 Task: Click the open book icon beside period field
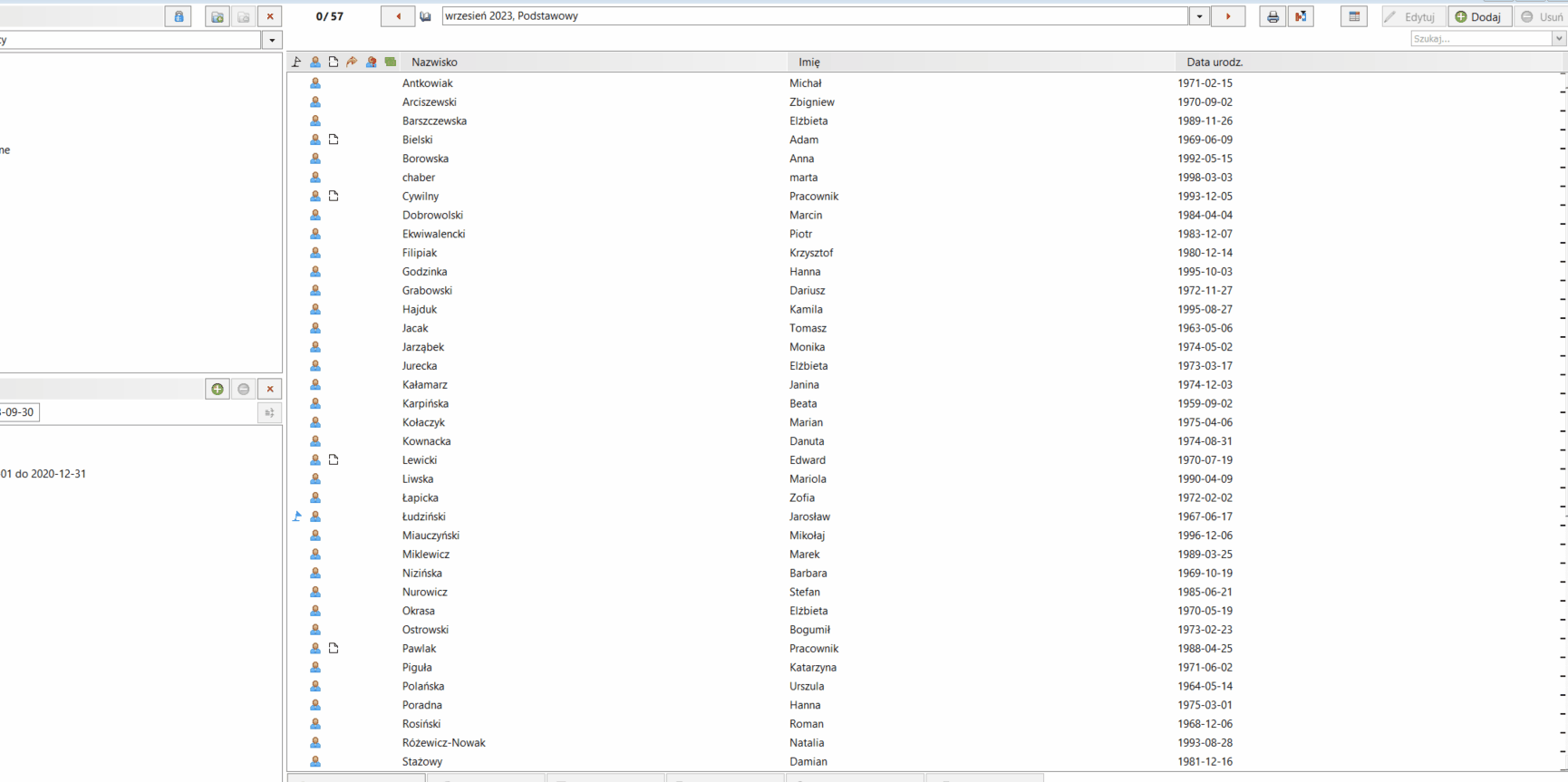point(426,16)
